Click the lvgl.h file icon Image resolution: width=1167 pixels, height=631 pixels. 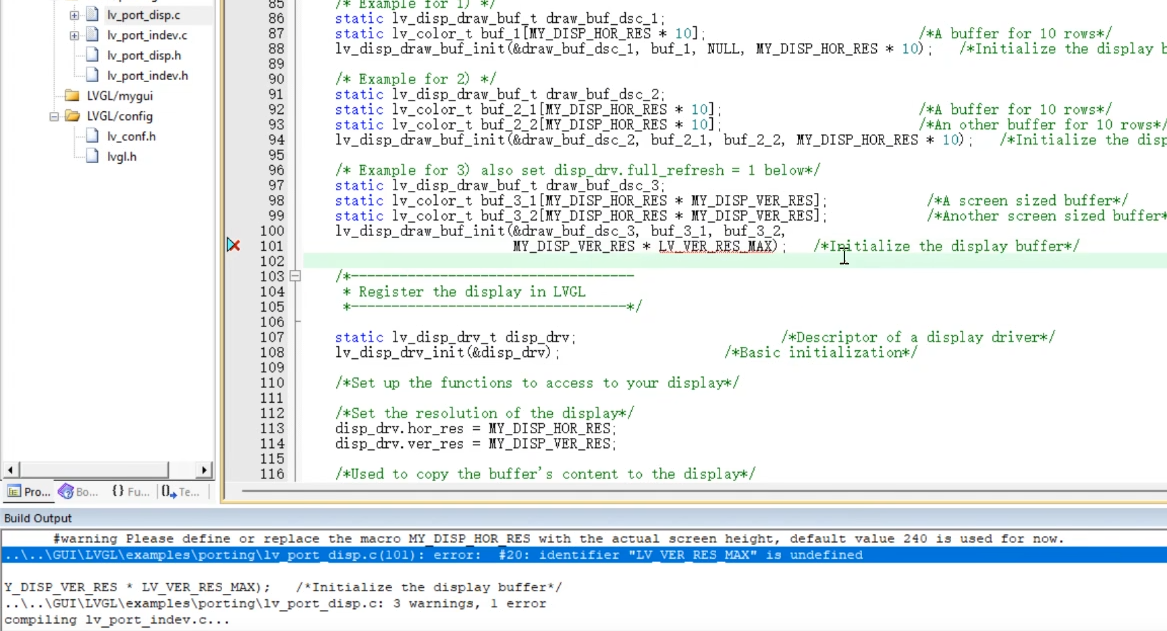pyautogui.click(x=92, y=156)
